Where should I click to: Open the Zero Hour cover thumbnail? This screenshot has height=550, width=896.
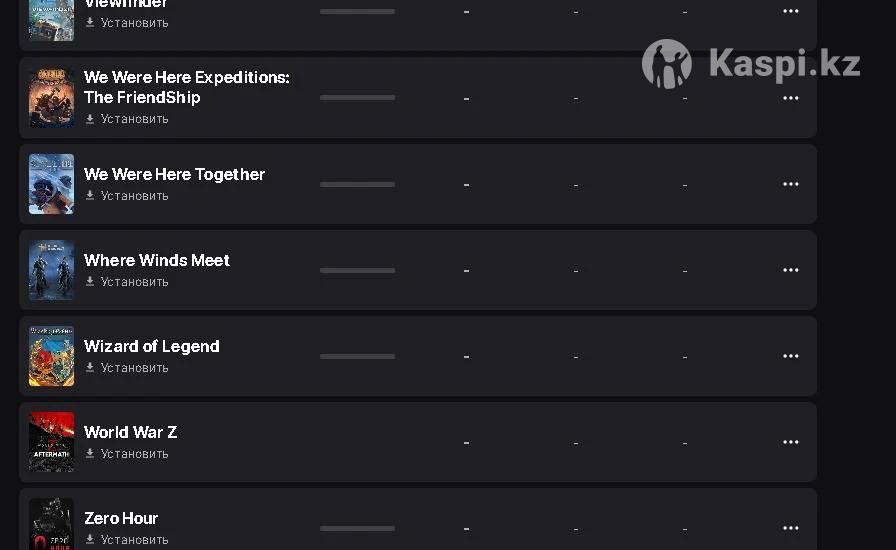[51, 524]
